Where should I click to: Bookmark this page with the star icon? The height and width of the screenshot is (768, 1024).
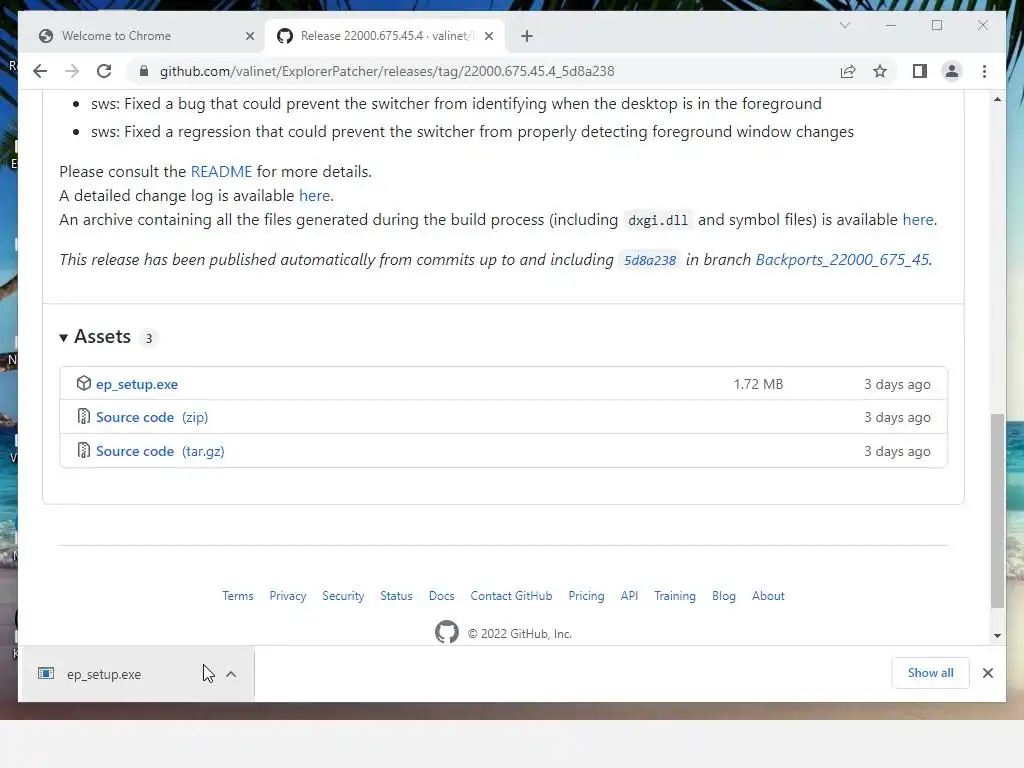tap(880, 71)
